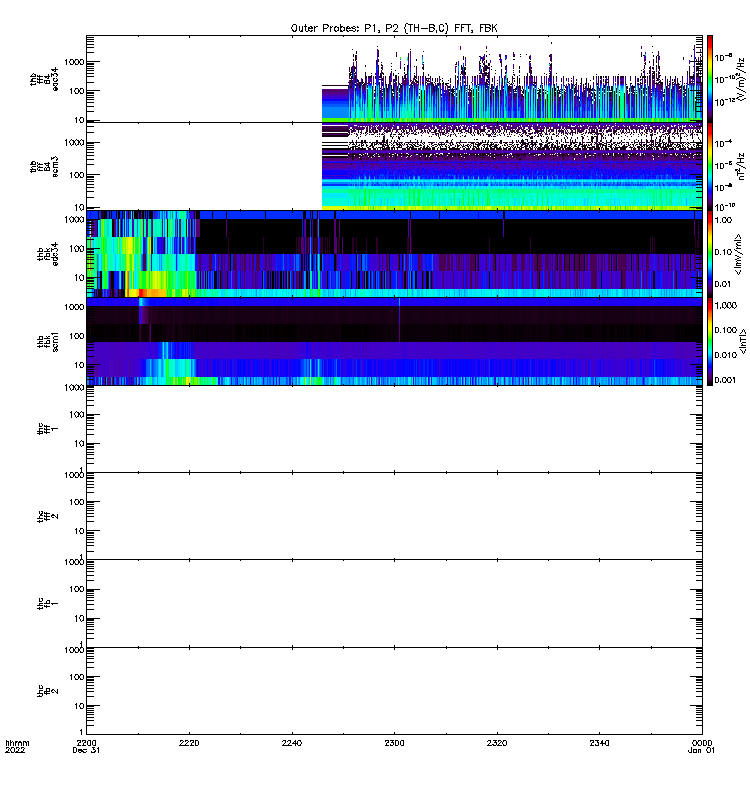750x800 pixels.
Task: Click the 'hhmm 2022' axis format label
Action: (x=17, y=746)
